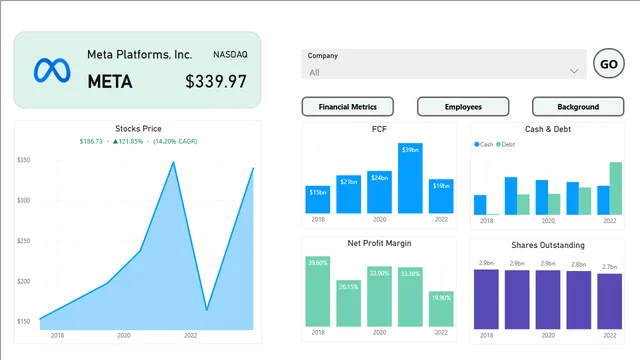Select the 2.7bn Shares Outstanding bar
640x360 pixels.
(x=609, y=301)
